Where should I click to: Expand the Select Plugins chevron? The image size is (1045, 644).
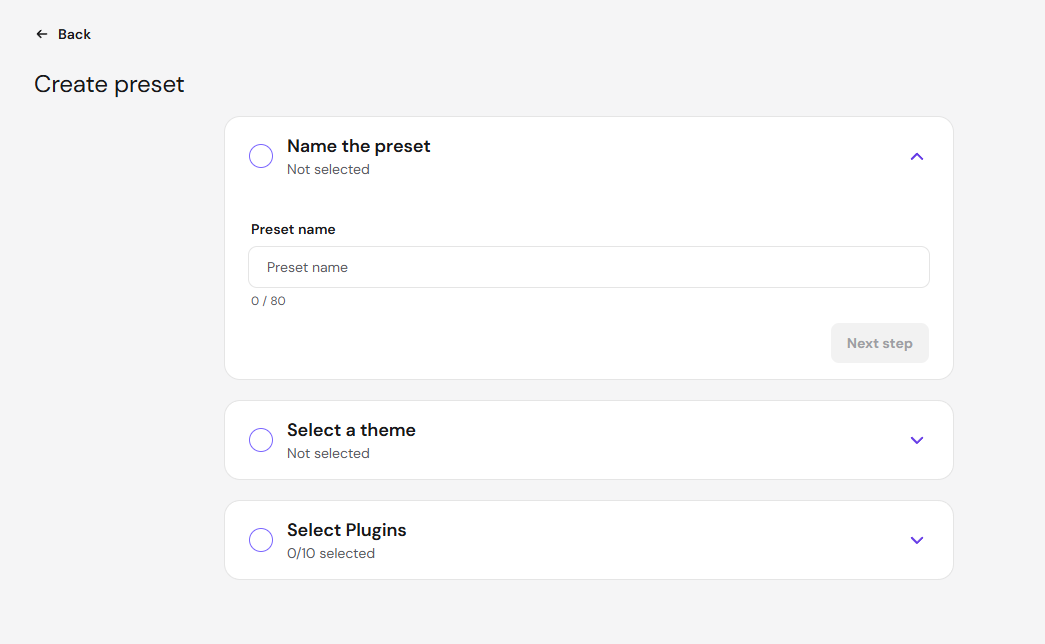tap(916, 540)
